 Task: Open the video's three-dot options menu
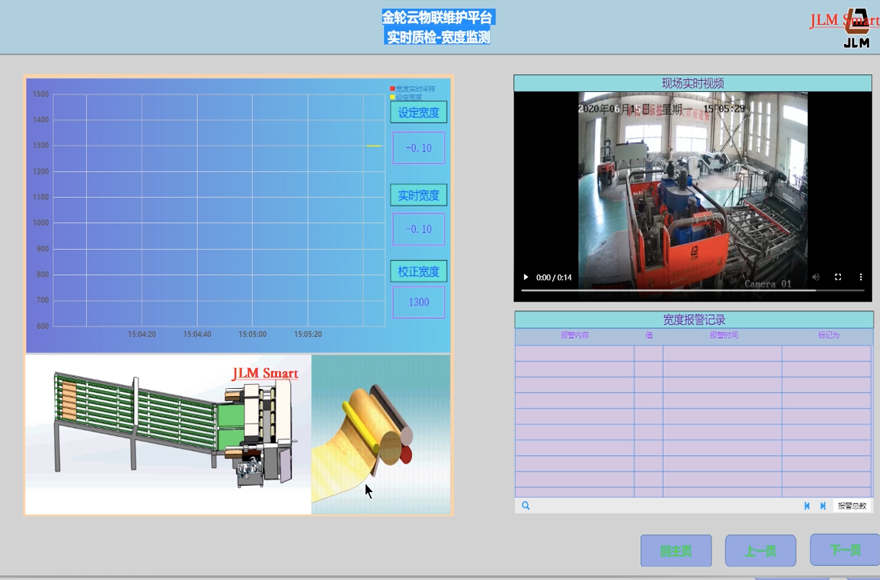[860, 277]
